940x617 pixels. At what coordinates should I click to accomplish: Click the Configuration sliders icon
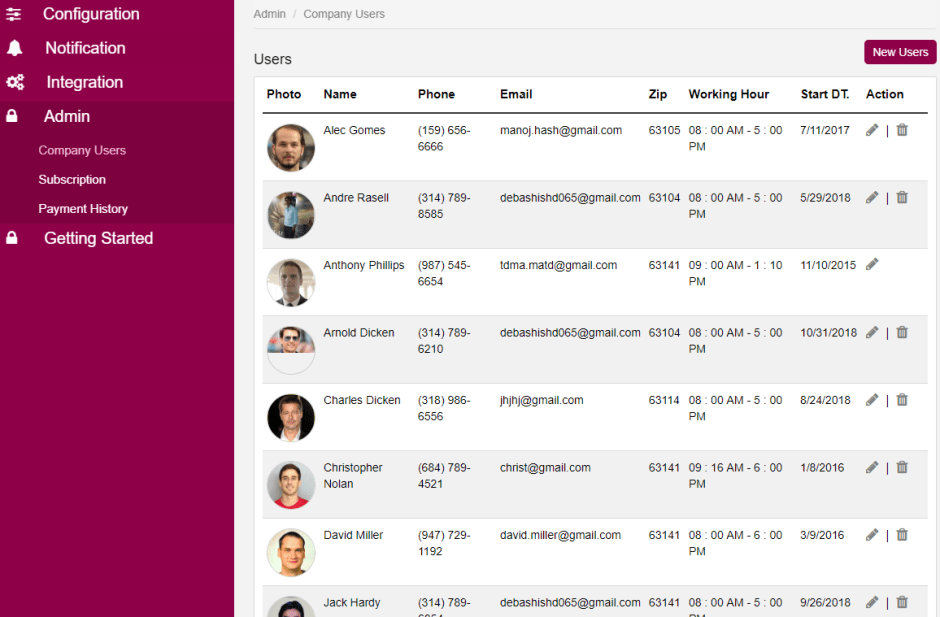(x=14, y=14)
